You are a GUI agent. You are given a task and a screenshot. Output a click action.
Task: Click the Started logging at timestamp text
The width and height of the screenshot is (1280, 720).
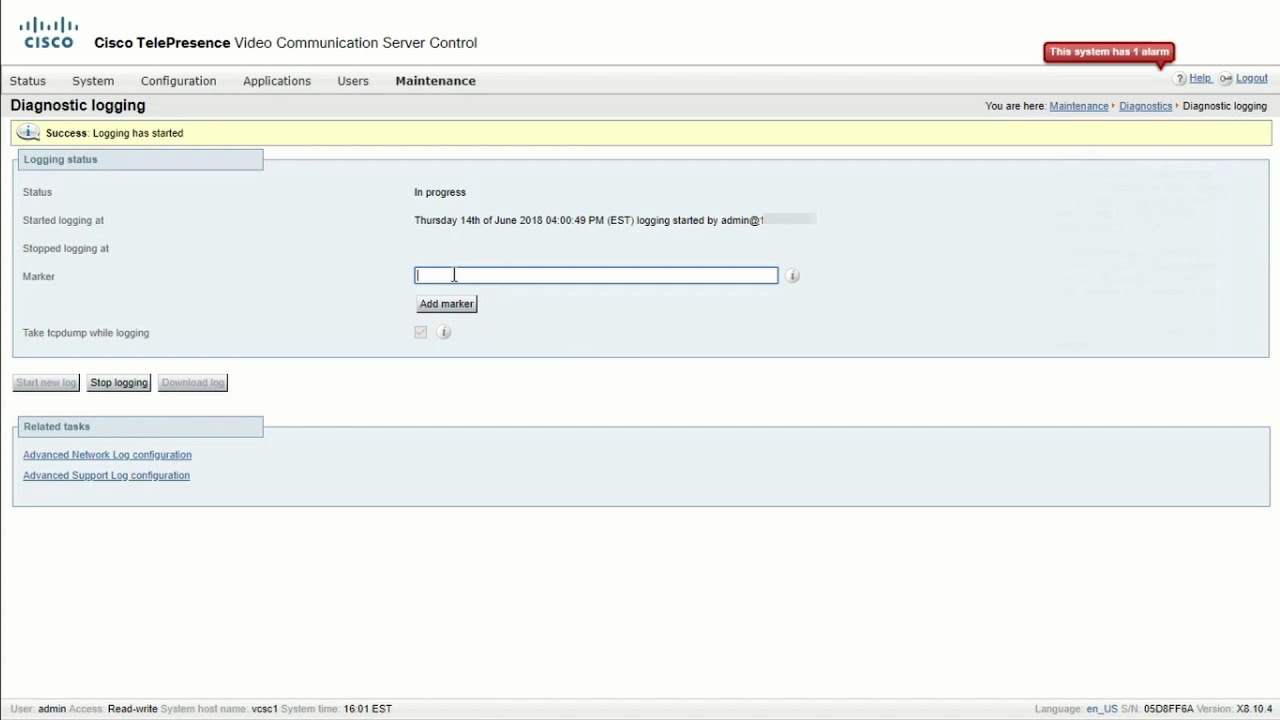point(589,220)
